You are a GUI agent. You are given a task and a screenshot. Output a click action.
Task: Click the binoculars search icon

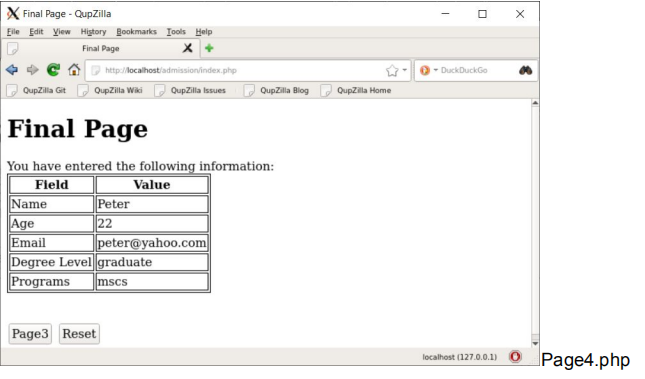(x=525, y=70)
